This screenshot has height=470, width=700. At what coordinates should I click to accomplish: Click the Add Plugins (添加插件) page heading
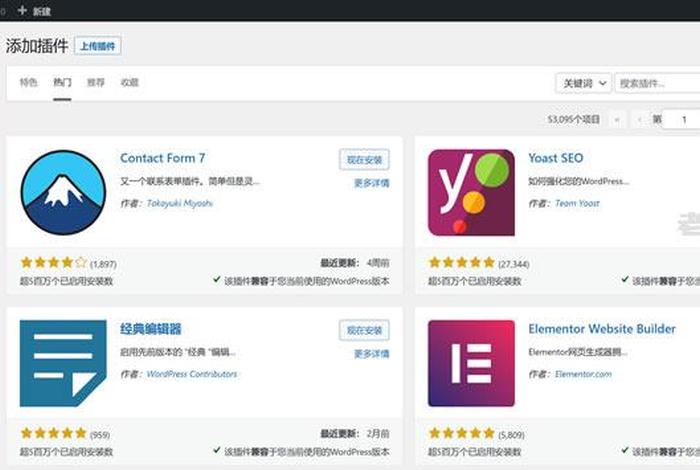(x=37, y=46)
